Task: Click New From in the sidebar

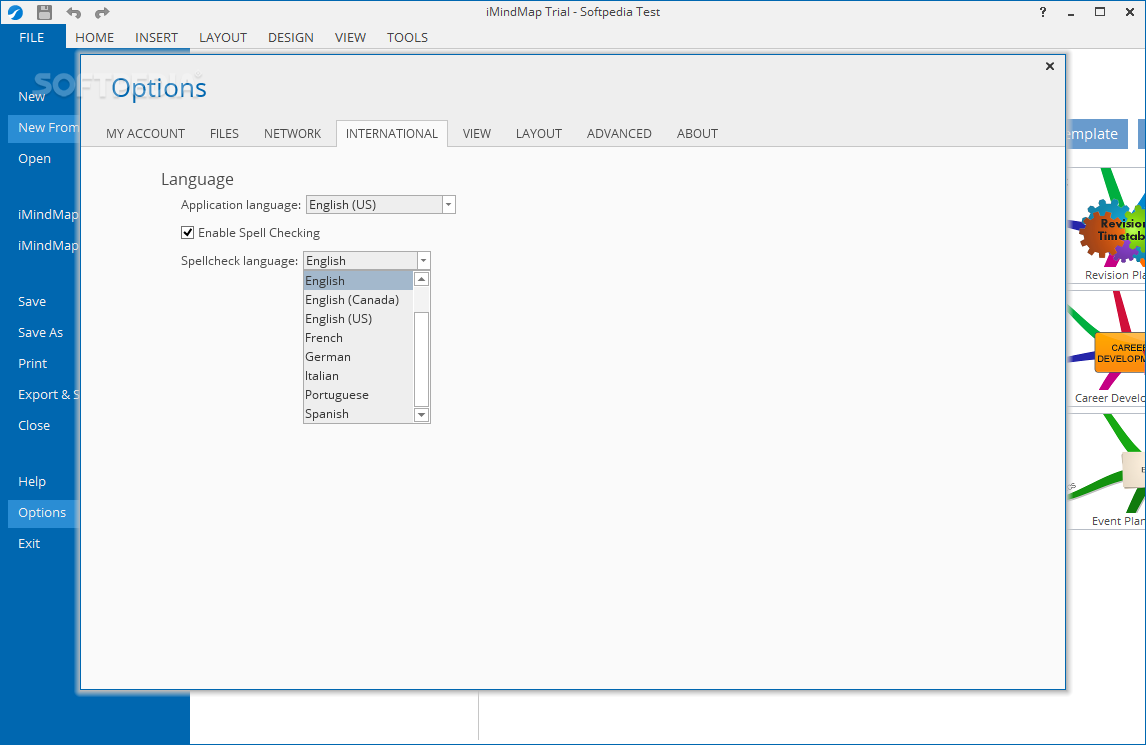Action: (44, 127)
